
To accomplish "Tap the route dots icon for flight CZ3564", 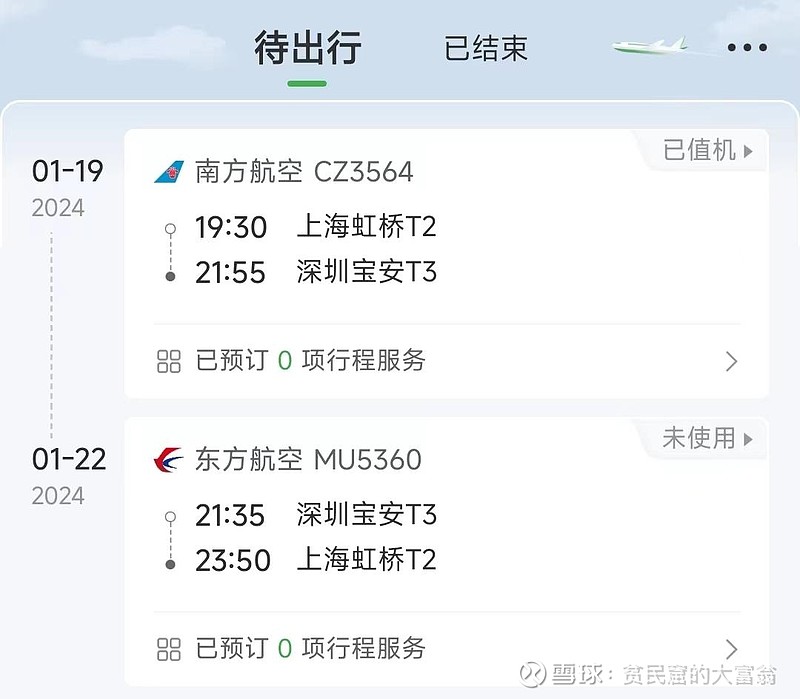I will (170, 252).
